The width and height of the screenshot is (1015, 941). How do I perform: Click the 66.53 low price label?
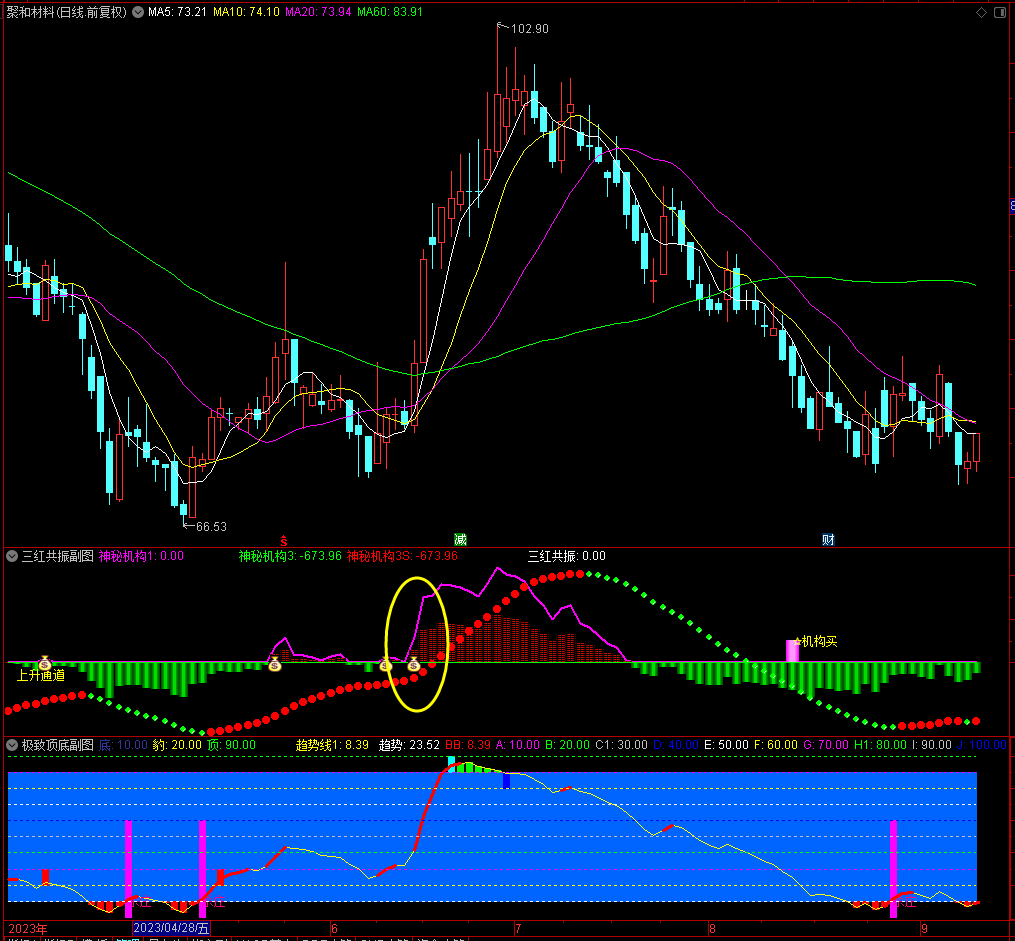coord(212,527)
